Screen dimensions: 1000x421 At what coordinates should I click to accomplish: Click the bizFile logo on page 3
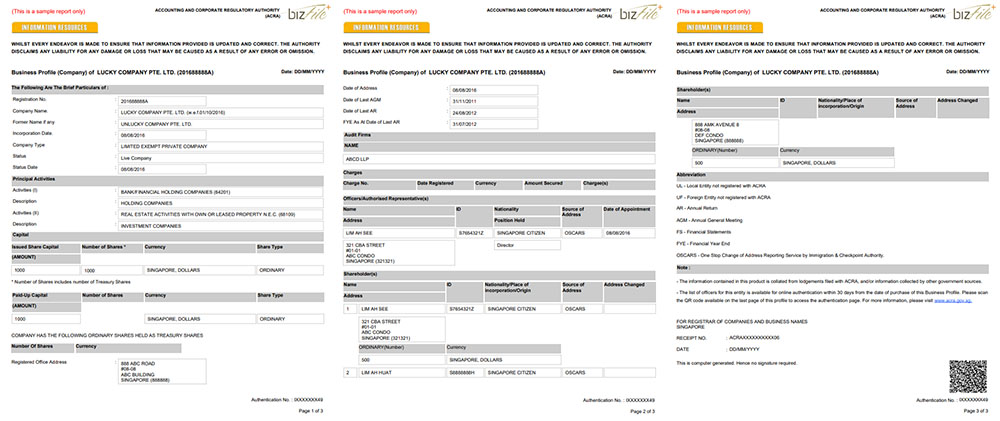pos(976,12)
